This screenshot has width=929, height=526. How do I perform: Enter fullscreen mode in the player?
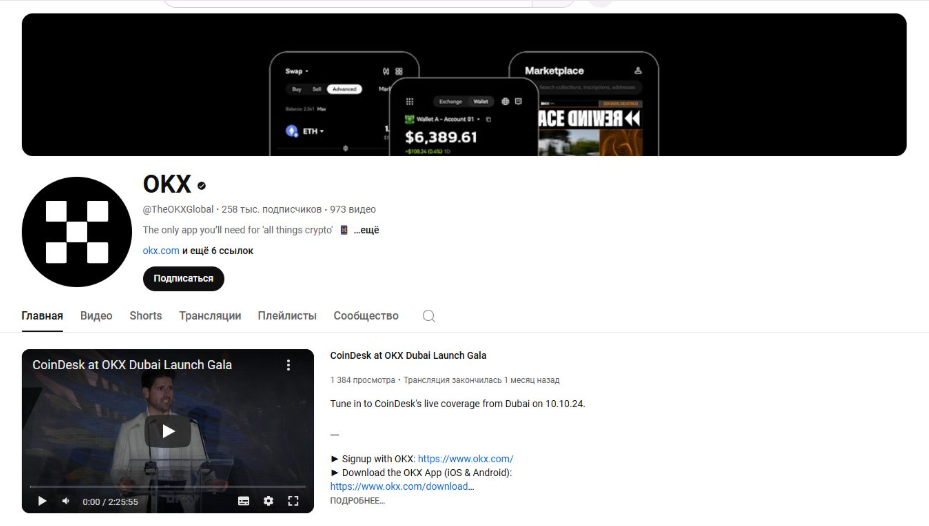click(x=293, y=501)
